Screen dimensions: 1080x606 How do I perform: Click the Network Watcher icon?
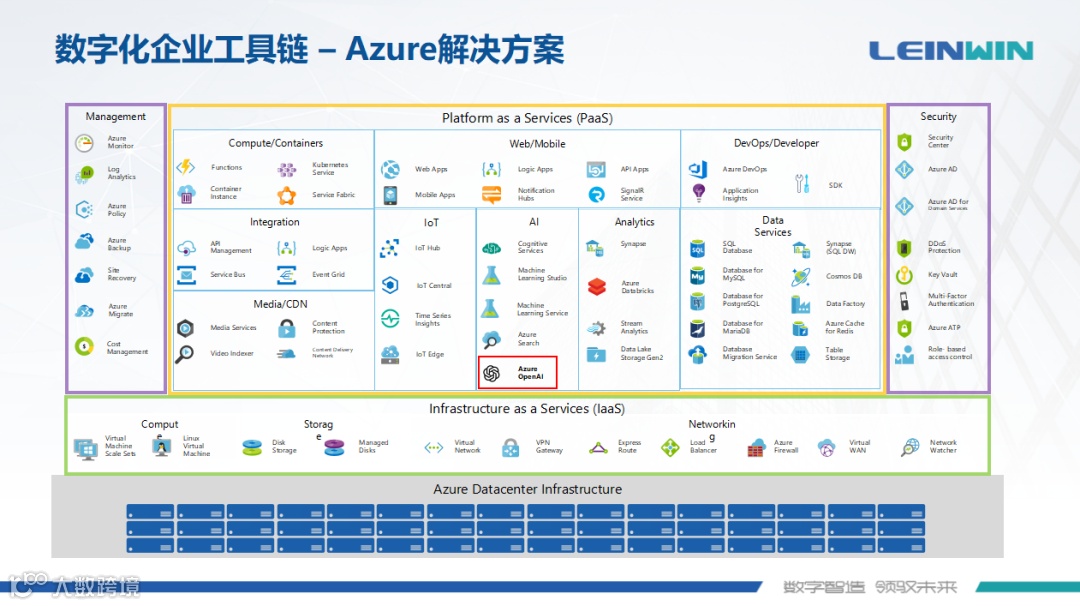(x=910, y=447)
